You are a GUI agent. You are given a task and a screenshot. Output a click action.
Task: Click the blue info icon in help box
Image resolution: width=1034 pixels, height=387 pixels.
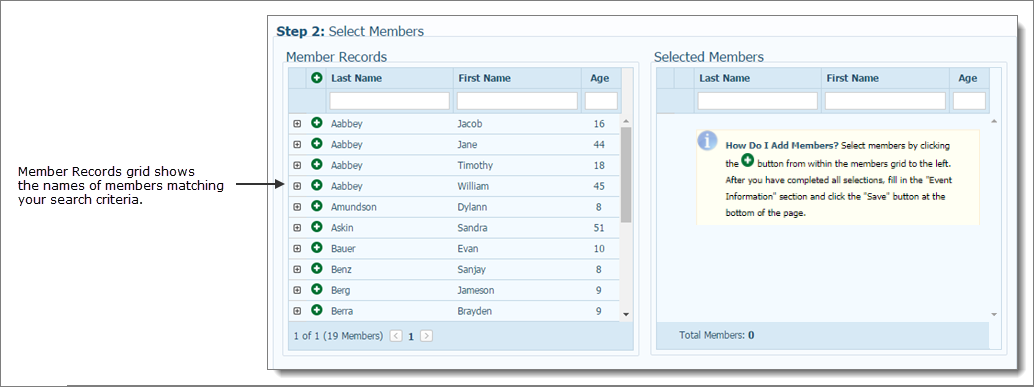click(708, 141)
